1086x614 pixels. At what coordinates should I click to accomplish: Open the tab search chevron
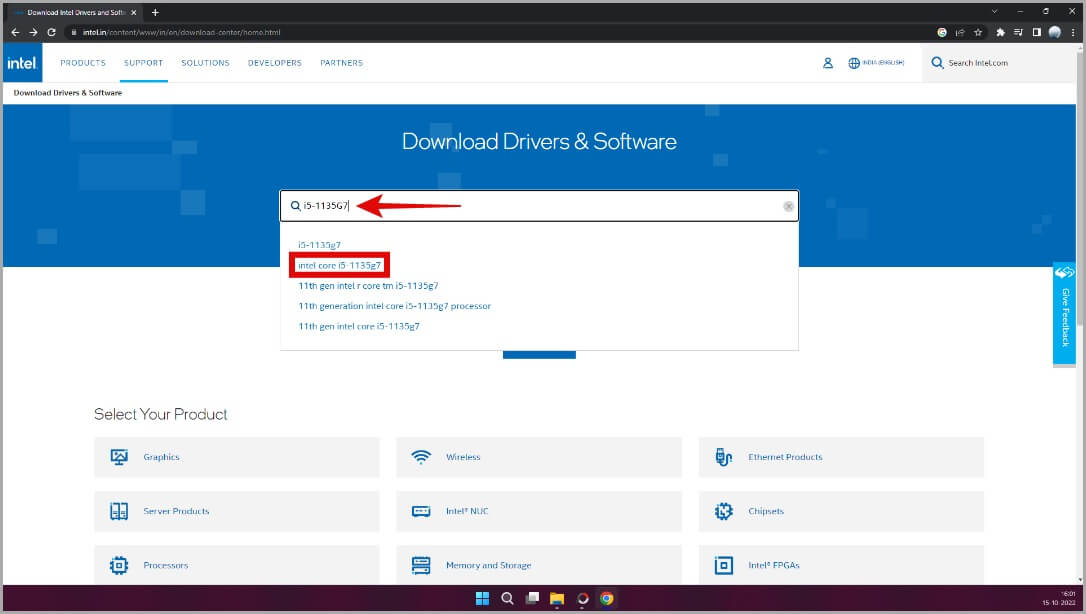pos(995,12)
